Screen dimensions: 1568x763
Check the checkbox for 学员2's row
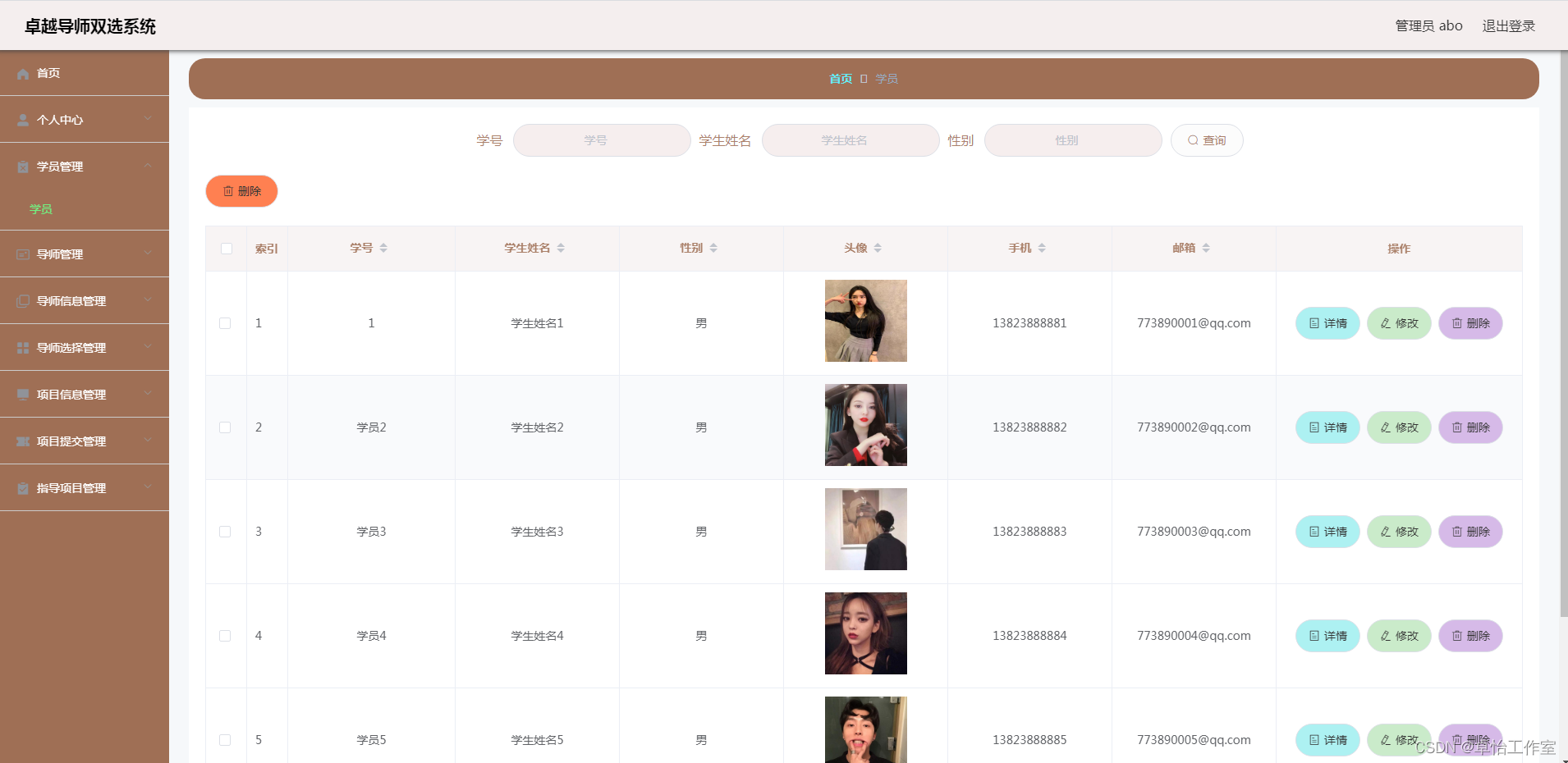[x=226, y=427]
